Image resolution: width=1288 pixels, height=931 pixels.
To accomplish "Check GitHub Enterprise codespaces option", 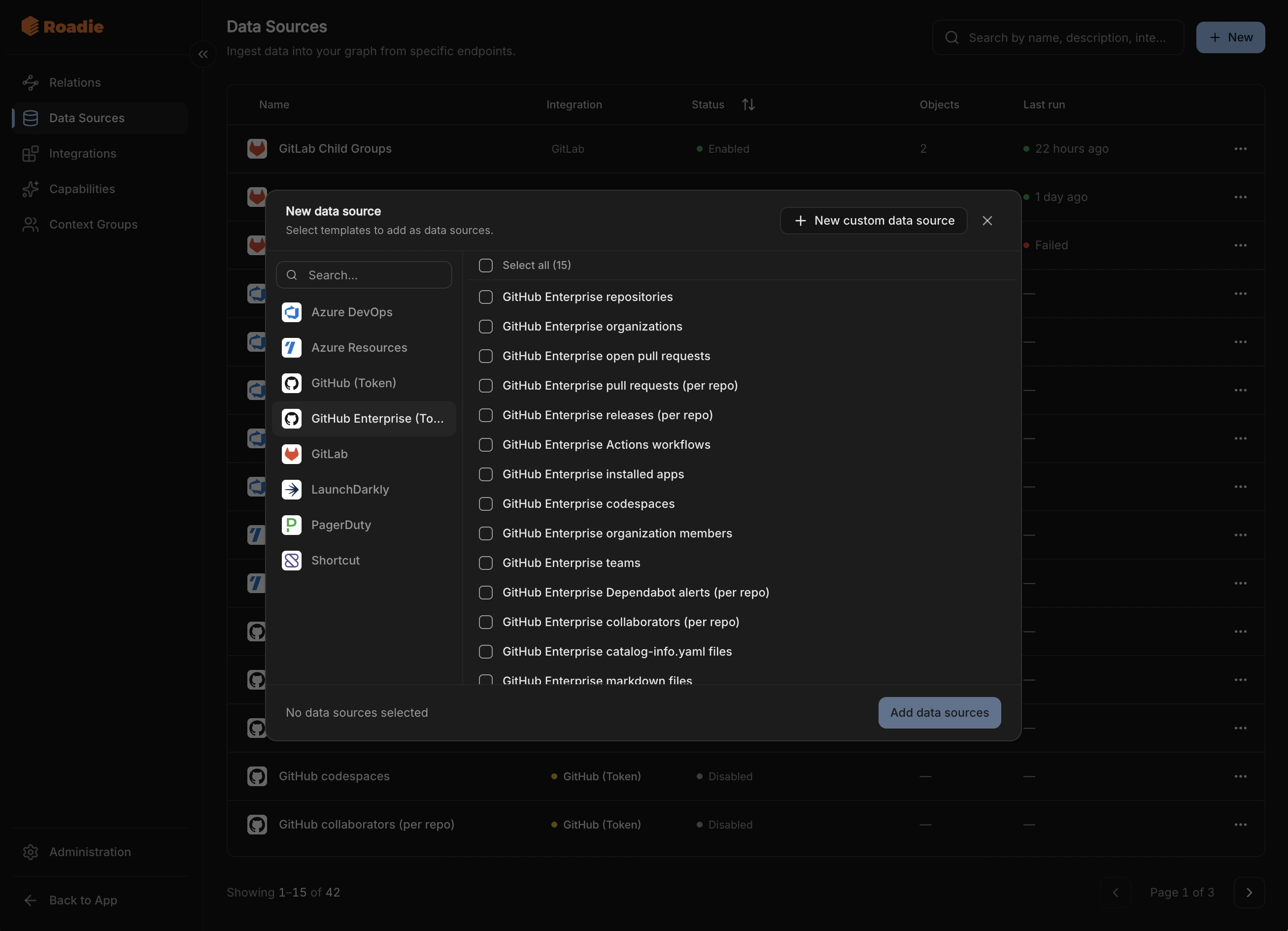I will click(x=485, y=503).
